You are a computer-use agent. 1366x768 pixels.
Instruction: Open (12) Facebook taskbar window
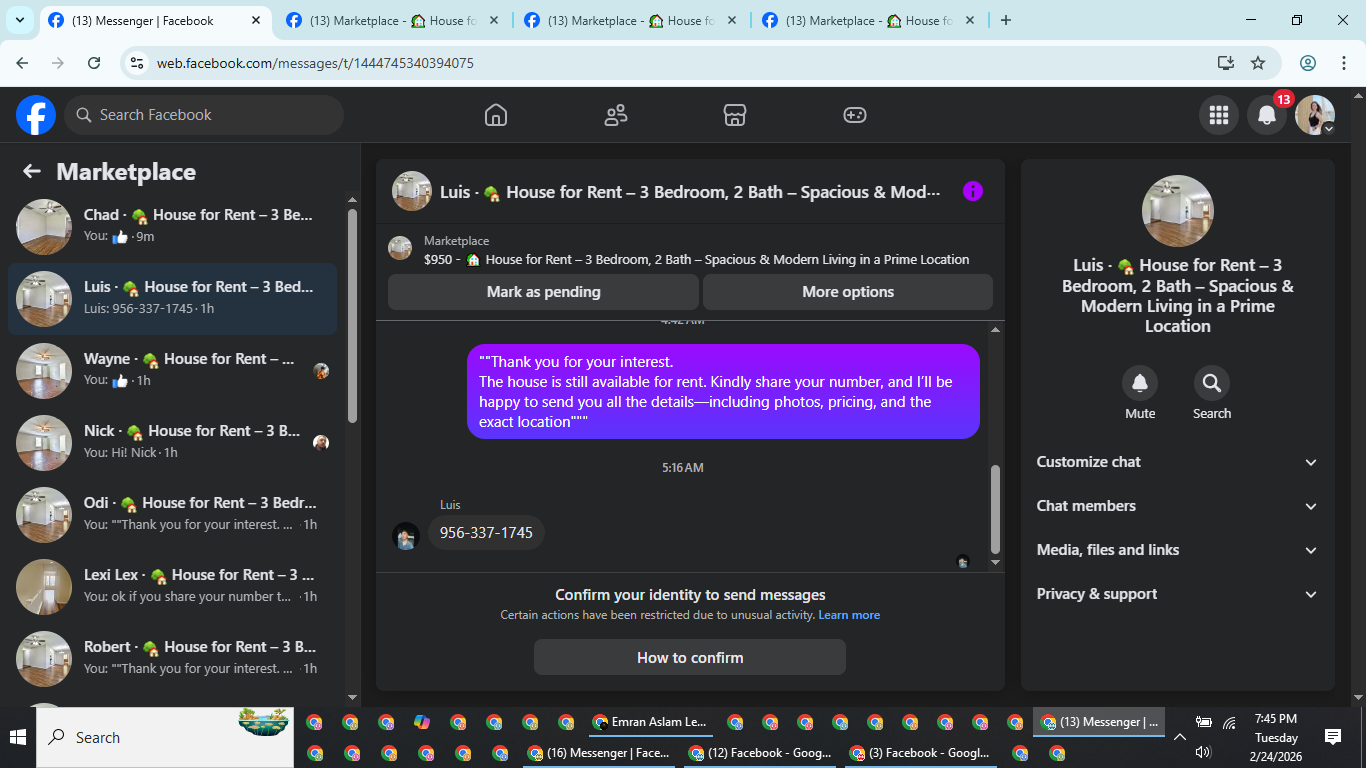[x=761, y=753]
